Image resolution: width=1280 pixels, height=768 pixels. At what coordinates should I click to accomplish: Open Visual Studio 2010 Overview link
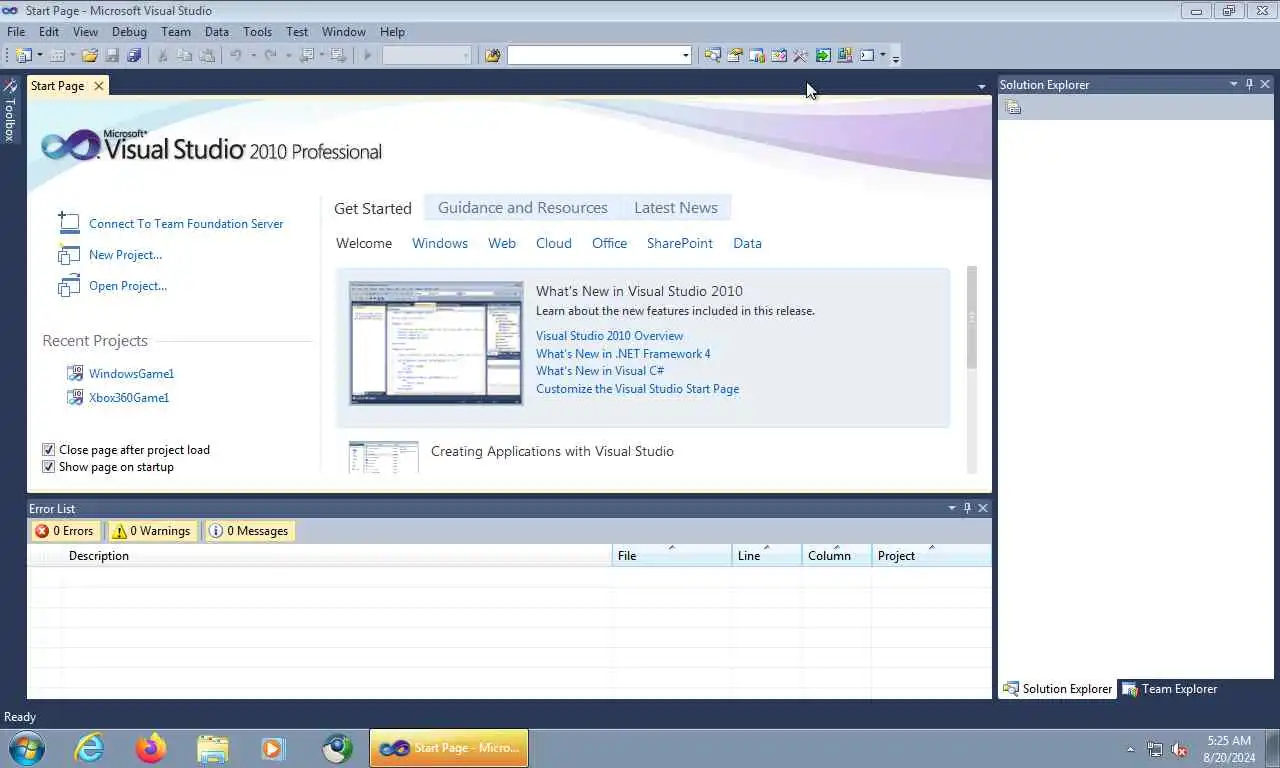tap(610, 336)
